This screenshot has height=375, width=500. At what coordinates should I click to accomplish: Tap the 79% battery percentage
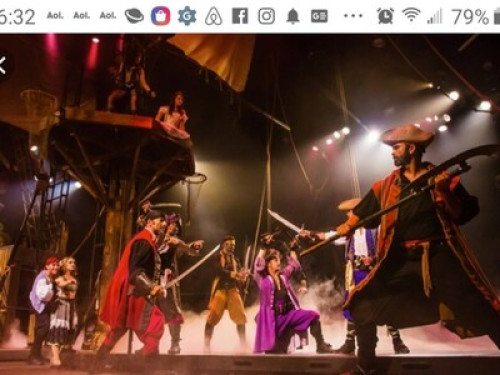[x=470, y=16]
